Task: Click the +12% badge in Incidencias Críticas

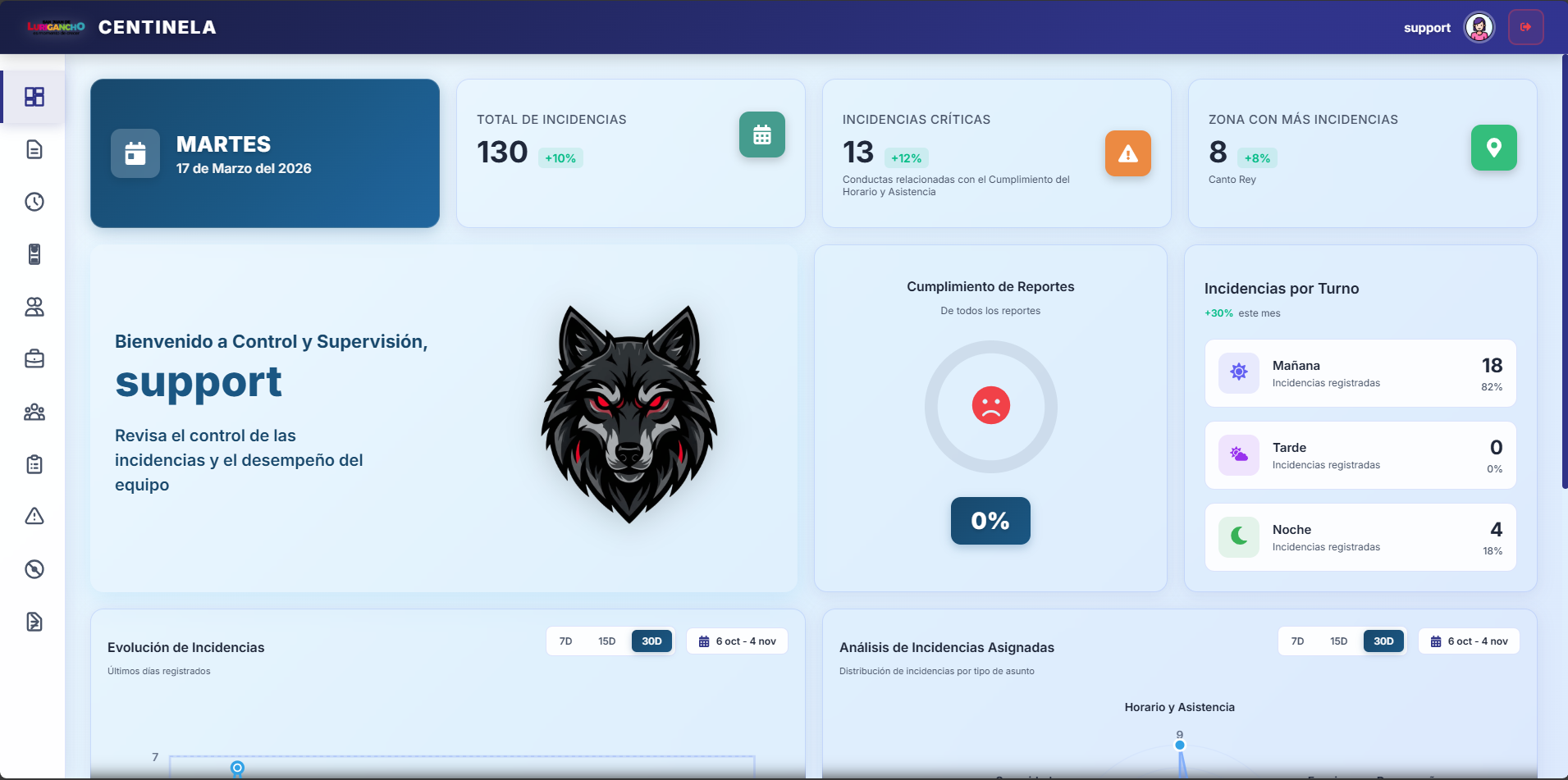Action: [906, 158]
